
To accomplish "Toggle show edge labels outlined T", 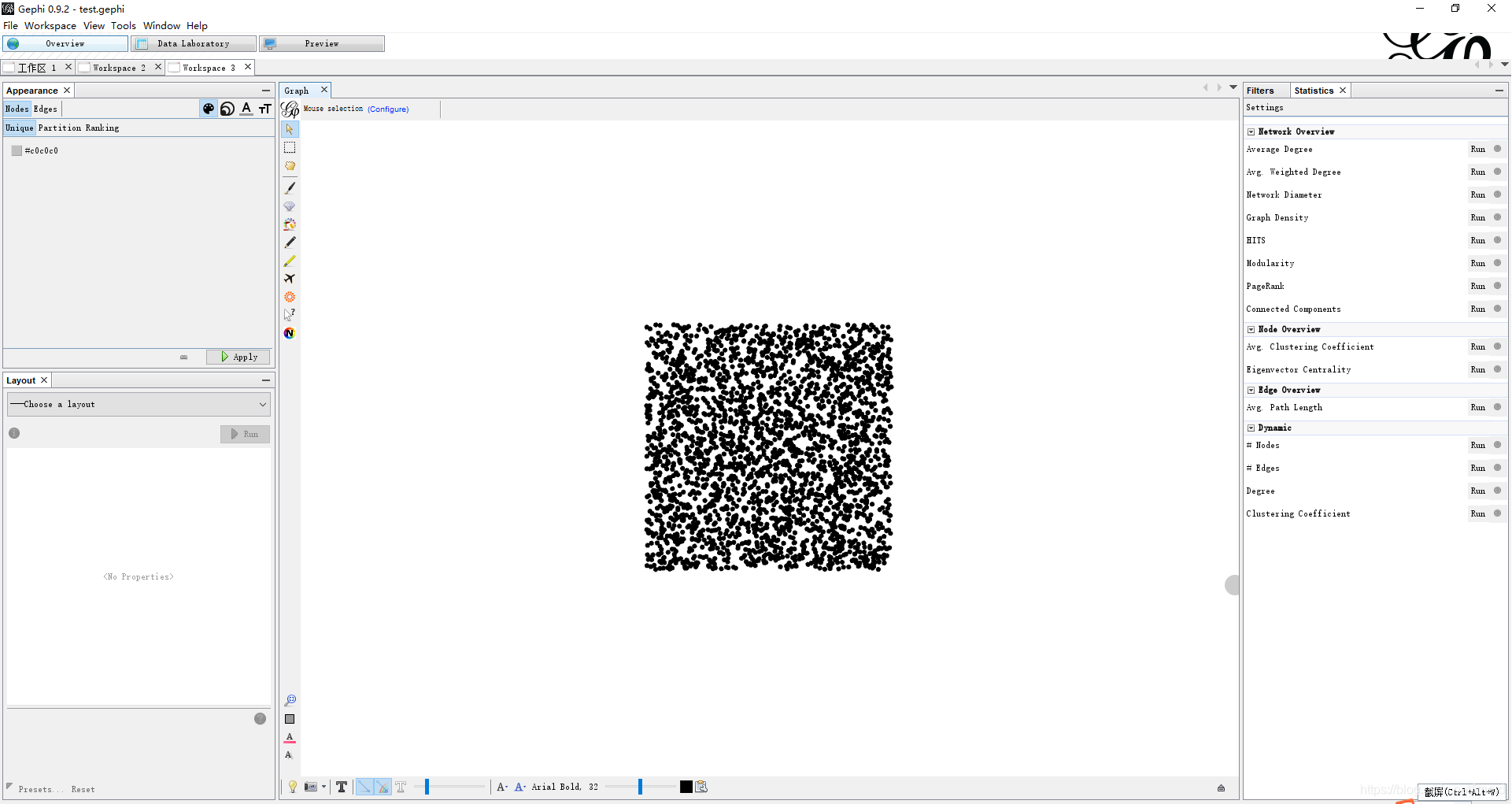I will (x=401, y=787).
